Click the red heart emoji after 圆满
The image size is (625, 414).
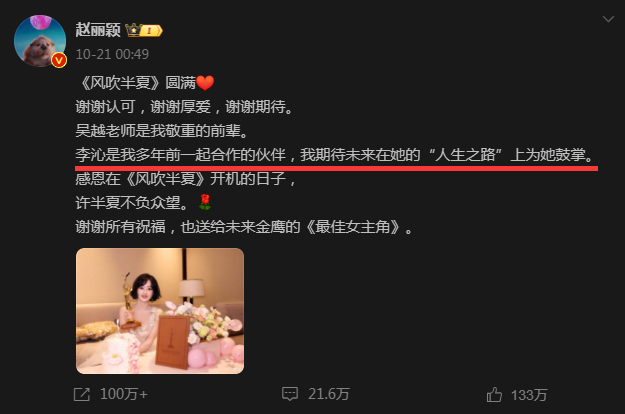(x=205, y=83)
